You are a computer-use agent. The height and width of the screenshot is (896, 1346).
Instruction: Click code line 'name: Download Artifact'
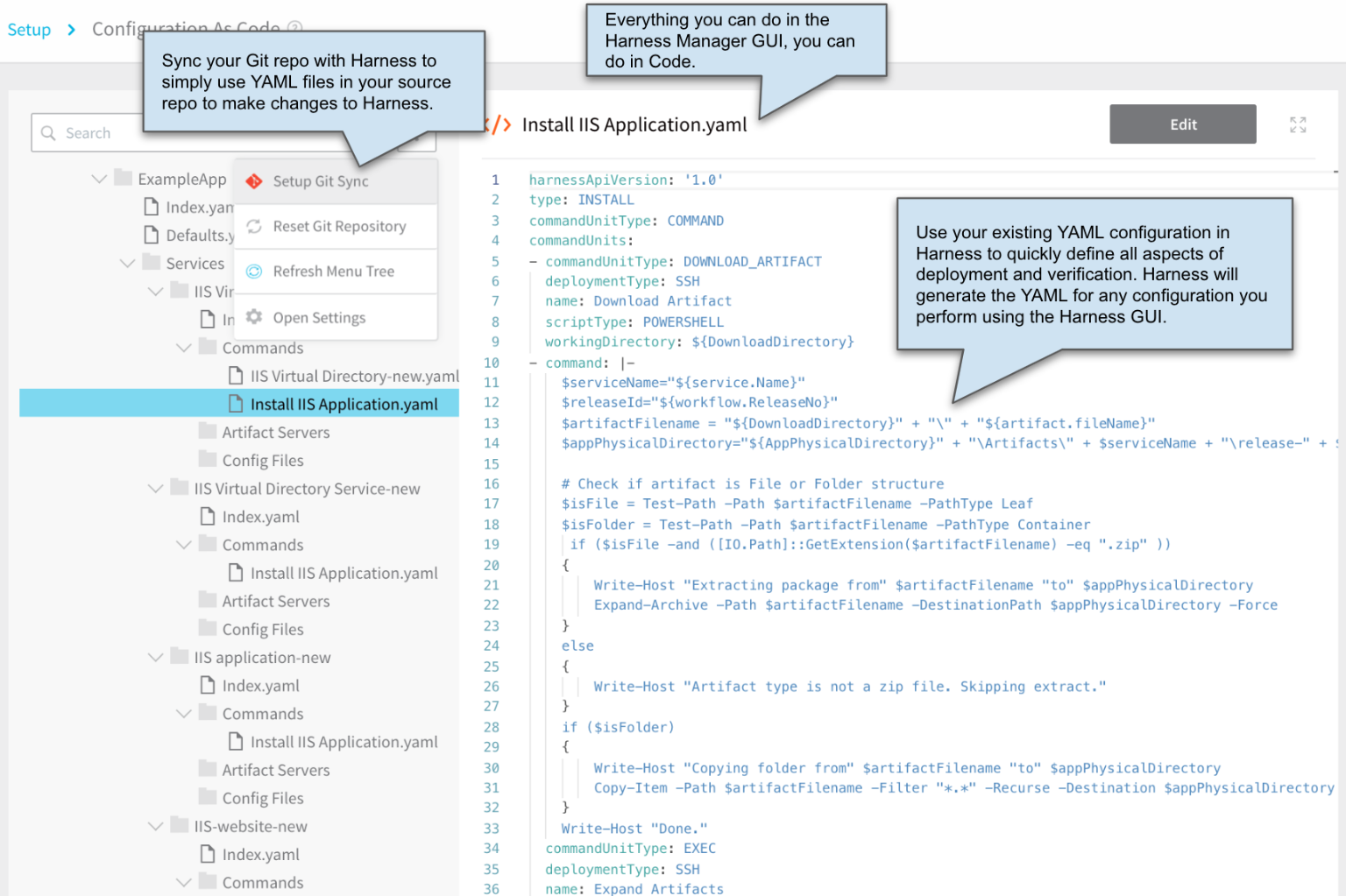pos(638,300)
